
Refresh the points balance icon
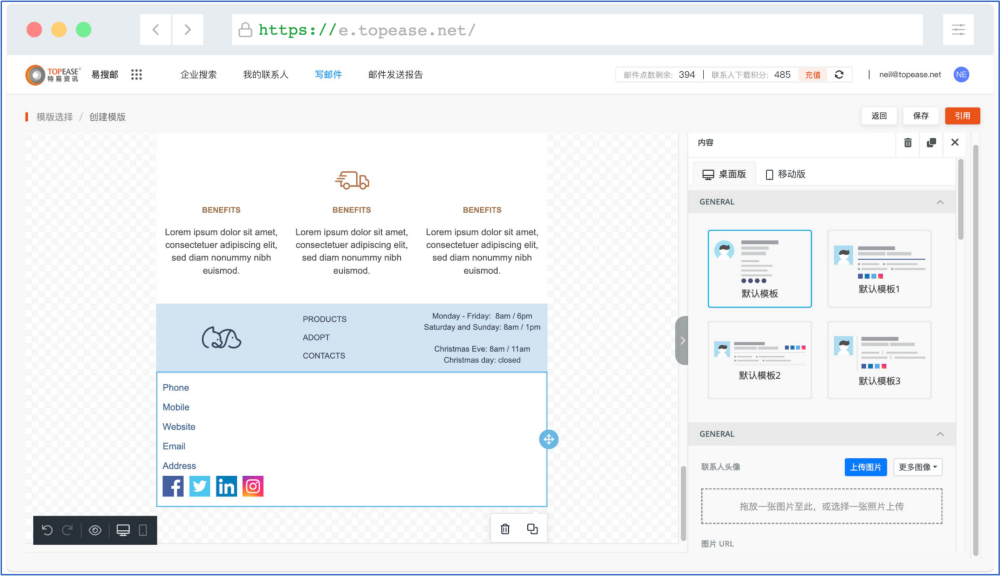839,75
